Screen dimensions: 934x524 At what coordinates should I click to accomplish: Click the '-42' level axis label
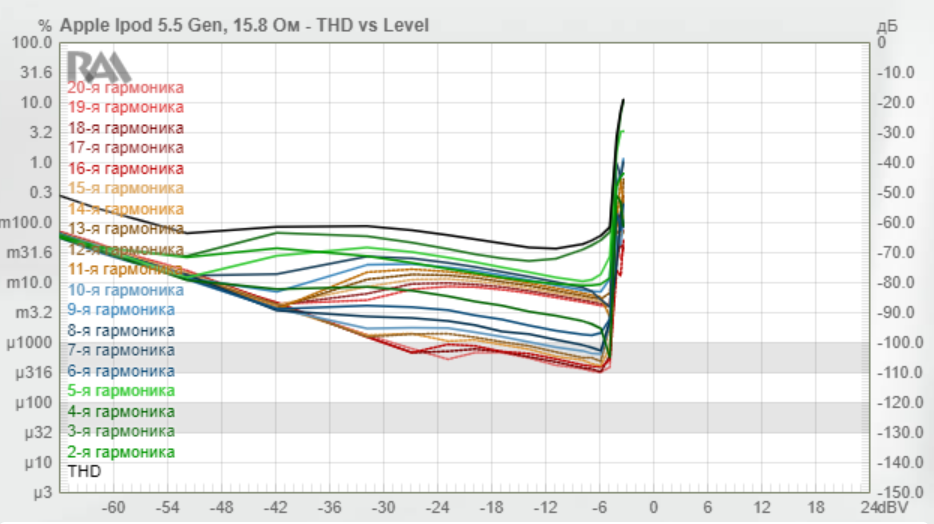pos(275,508)
